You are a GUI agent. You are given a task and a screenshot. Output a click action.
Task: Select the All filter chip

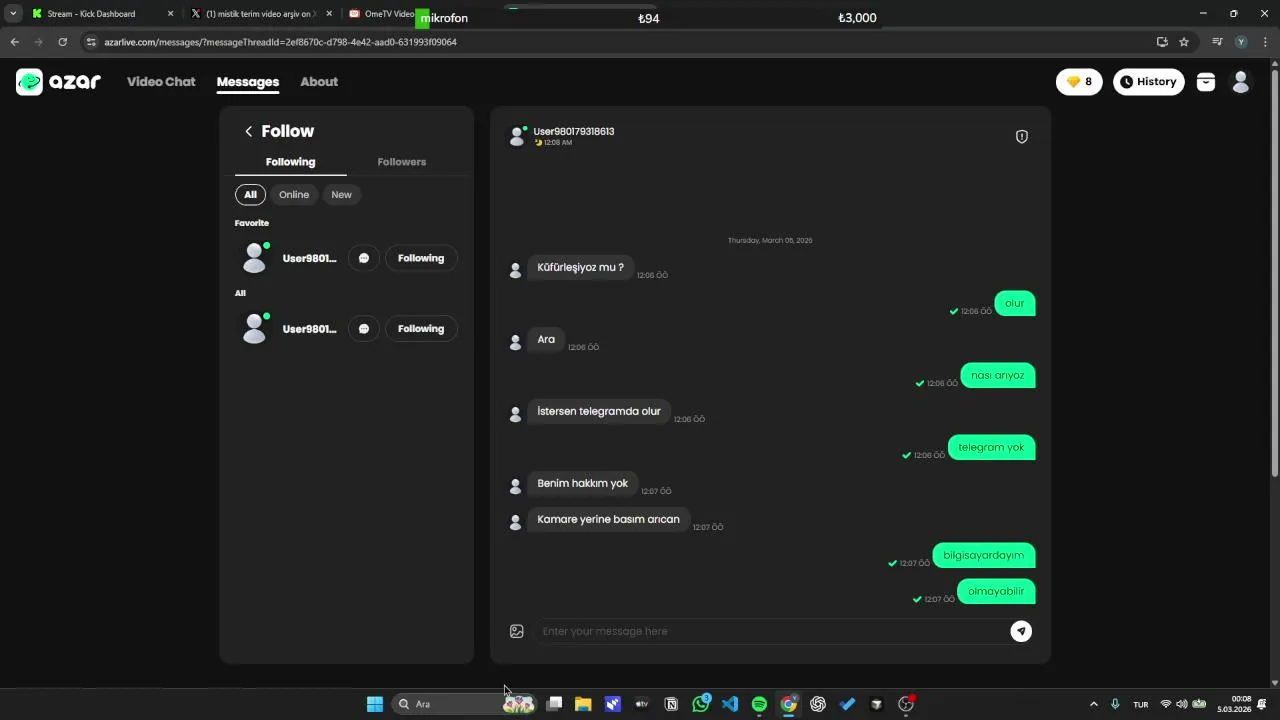pos(250,194)
